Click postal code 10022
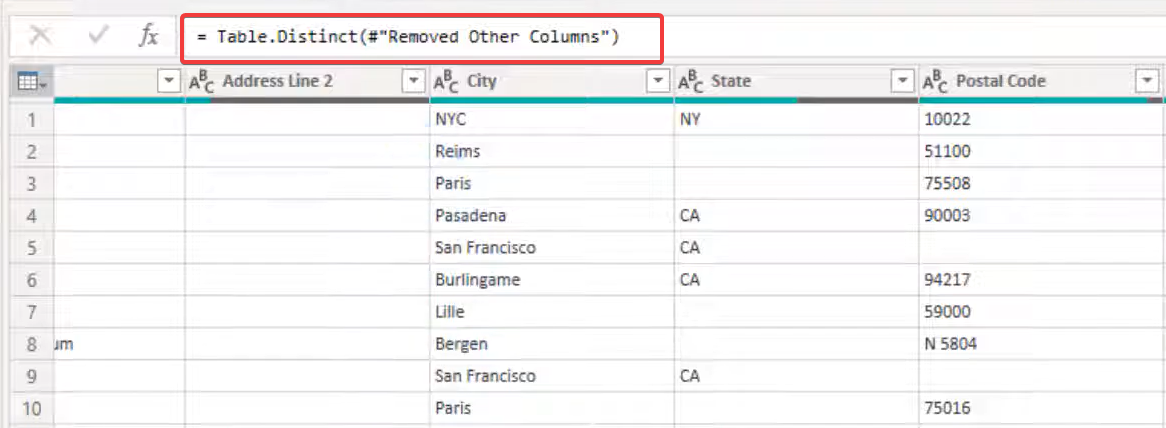 pyautogui.click(x=1042, y=120)
